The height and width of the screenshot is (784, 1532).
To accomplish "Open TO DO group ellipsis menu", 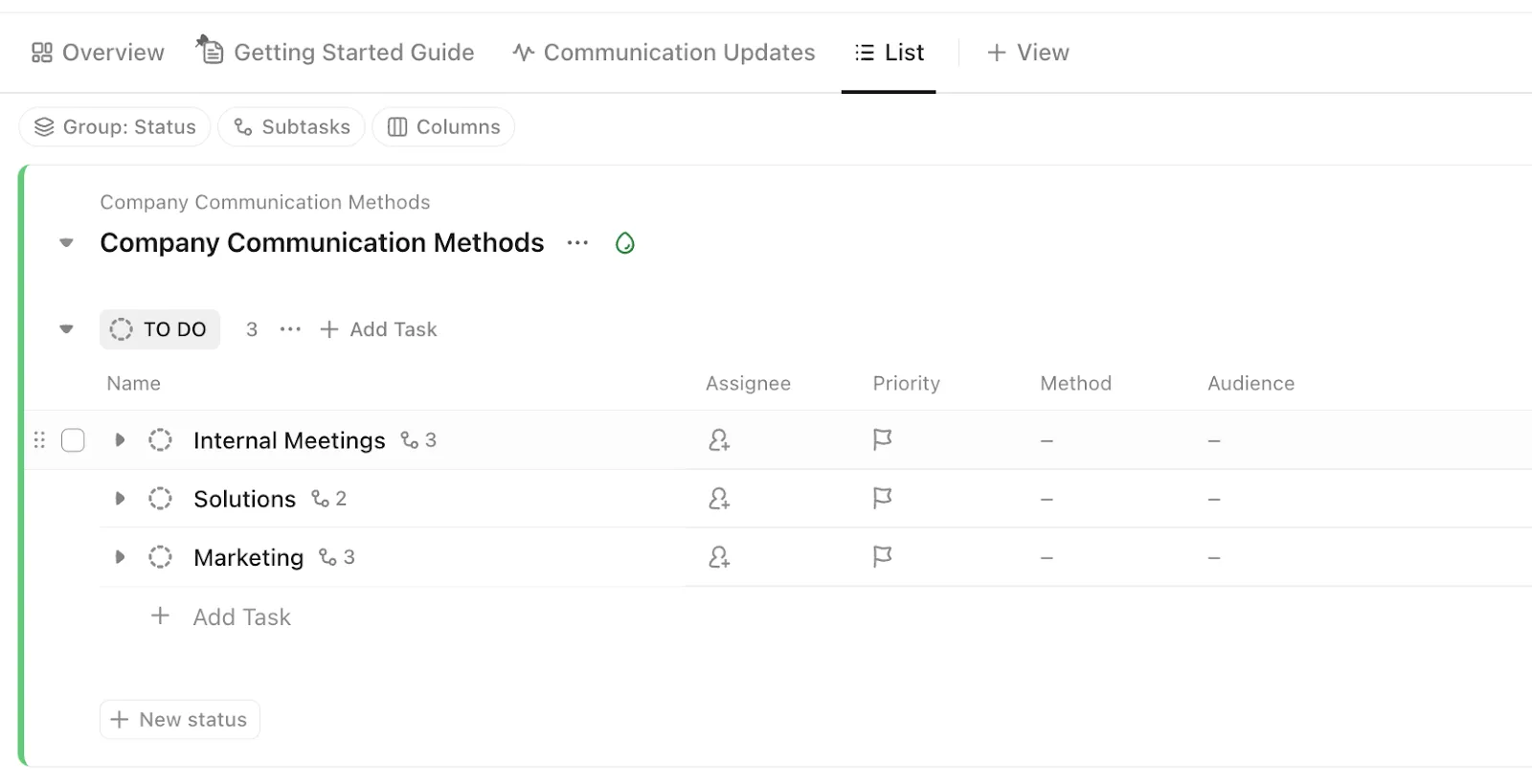I will (x=290, y=329).
